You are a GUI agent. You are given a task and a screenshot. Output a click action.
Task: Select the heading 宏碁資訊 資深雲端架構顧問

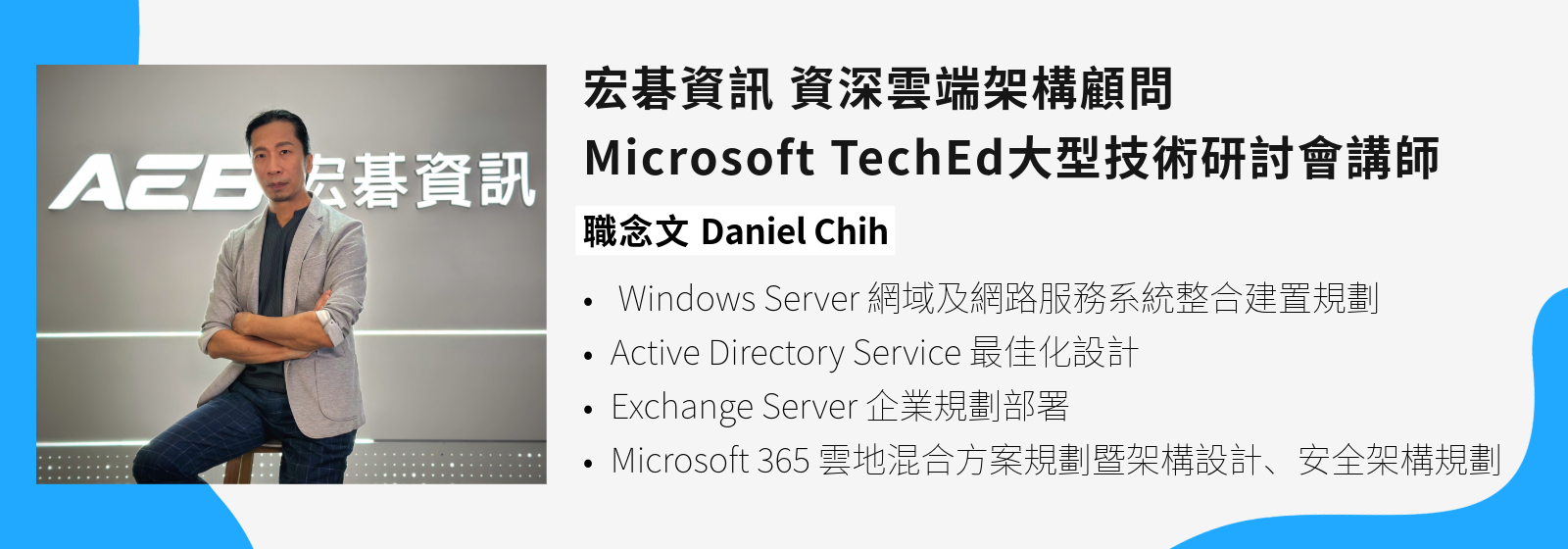pyautogui.click(x=877, y=90)
